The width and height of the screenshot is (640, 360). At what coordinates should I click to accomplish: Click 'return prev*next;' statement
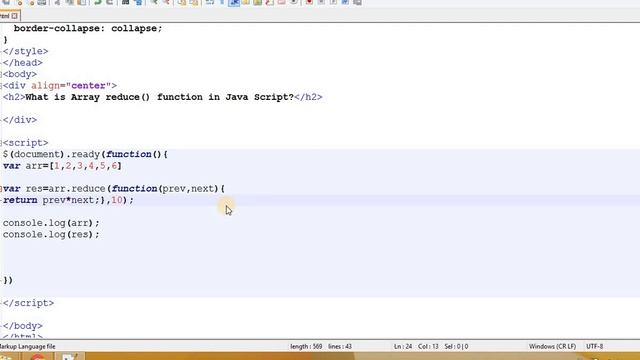tap(51, 200)
